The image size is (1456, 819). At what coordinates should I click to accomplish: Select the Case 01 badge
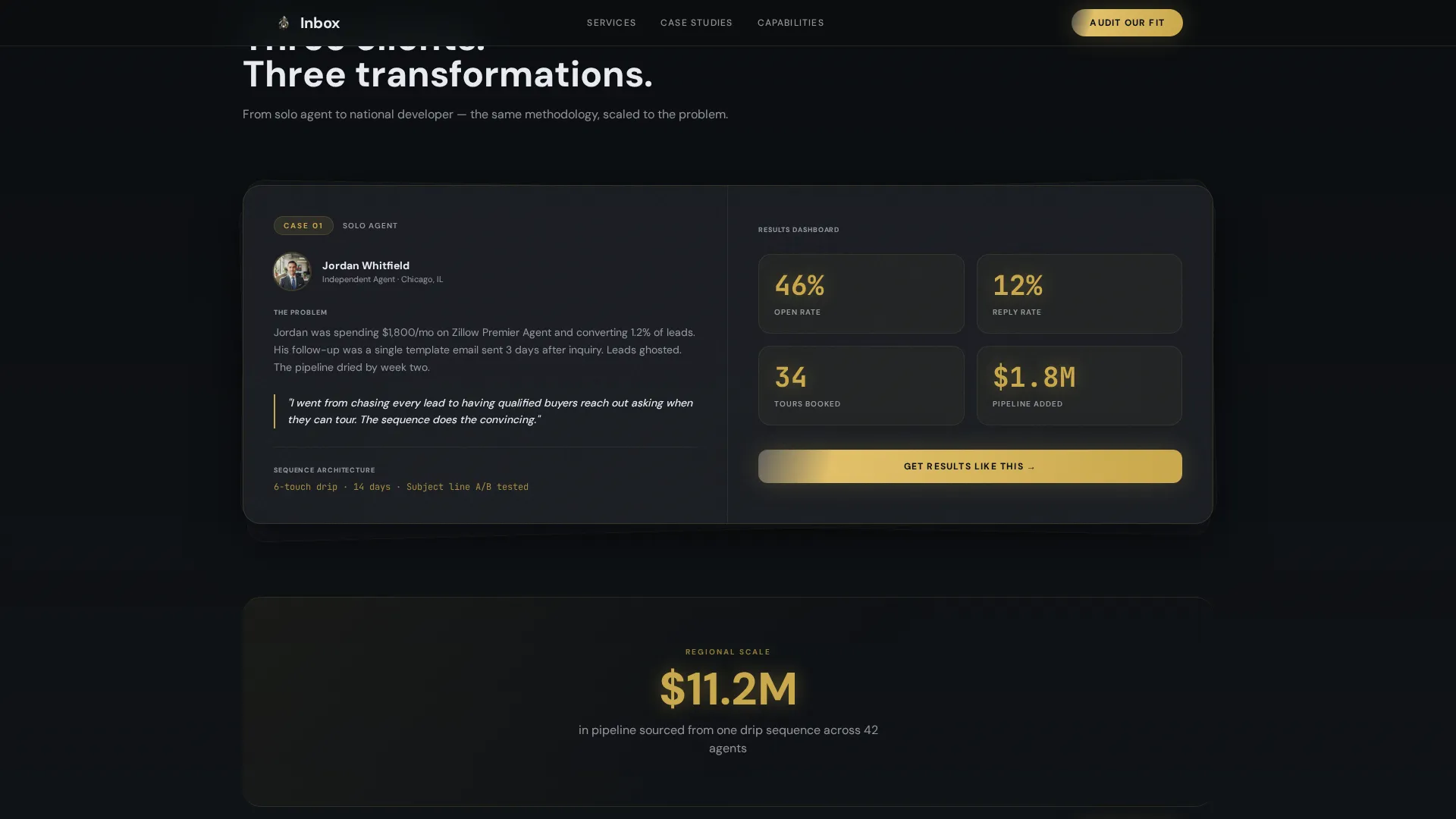coord(303,225)
